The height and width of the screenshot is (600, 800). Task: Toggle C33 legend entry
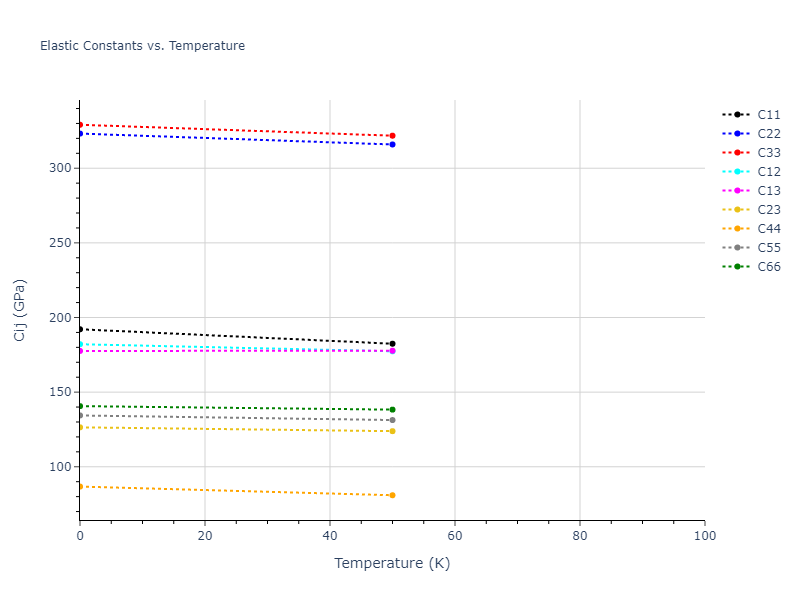(768, 153)
